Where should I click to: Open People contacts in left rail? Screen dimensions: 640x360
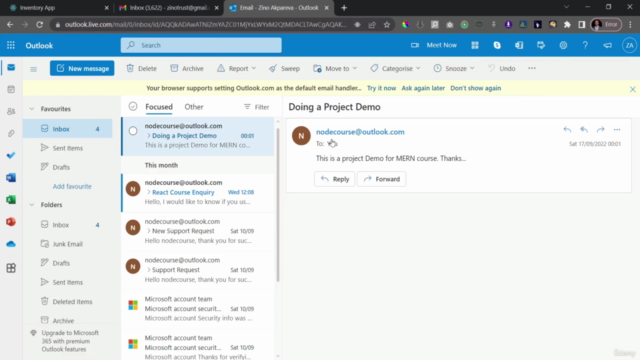tap(11, 111)
